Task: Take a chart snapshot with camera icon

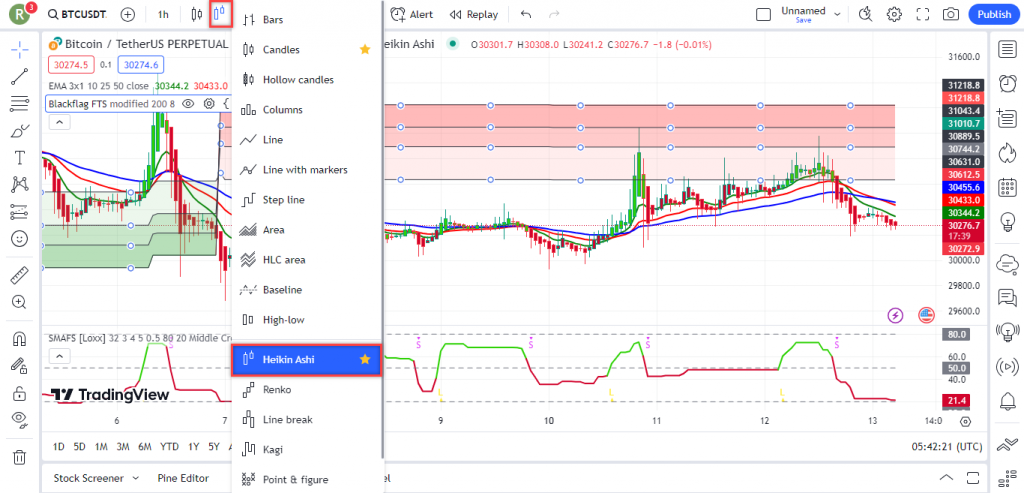Action: [950, 14]
